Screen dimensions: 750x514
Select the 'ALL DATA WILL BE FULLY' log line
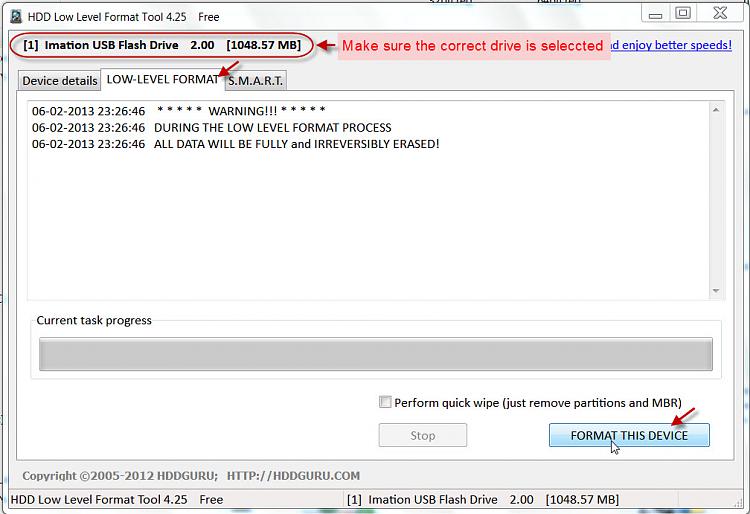235,144
